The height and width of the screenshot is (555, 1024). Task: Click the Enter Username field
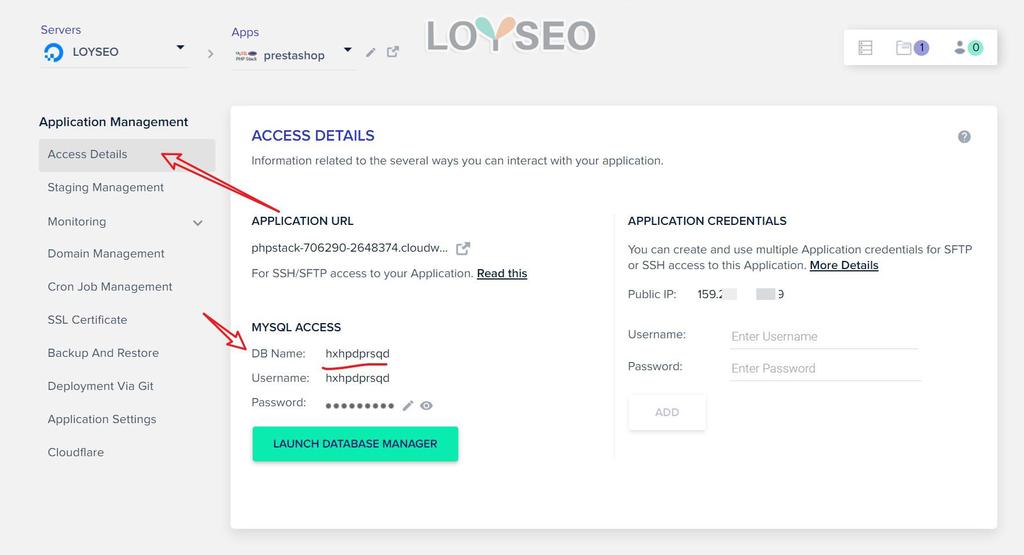tap(823, 337)
